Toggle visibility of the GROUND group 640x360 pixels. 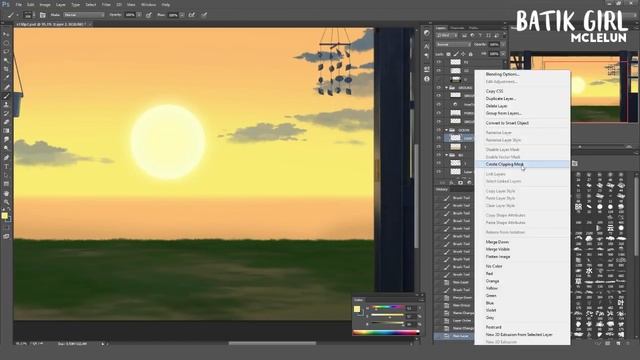(x=439, y=87)
